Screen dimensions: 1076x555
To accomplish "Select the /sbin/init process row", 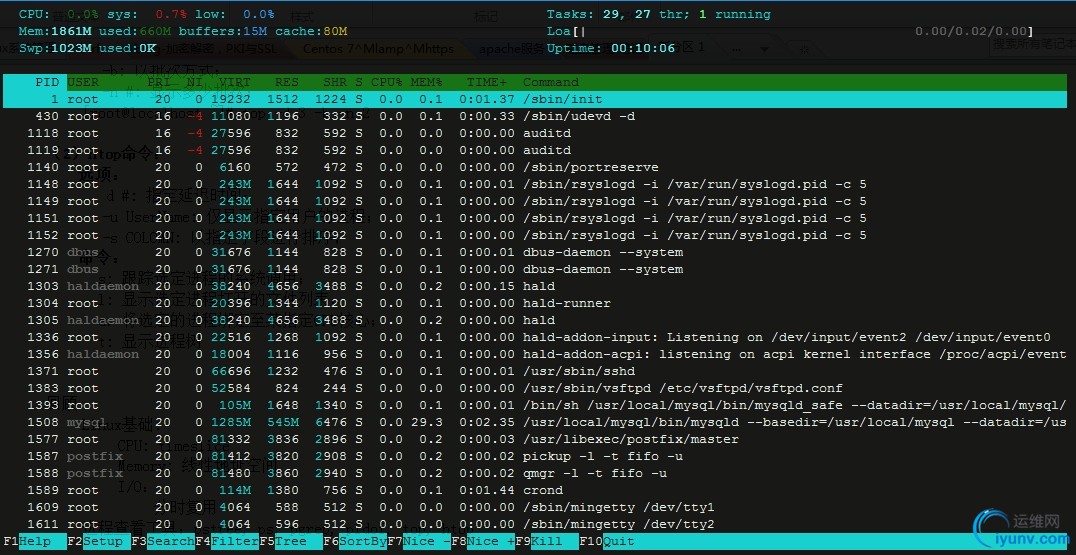I will 535,99.
